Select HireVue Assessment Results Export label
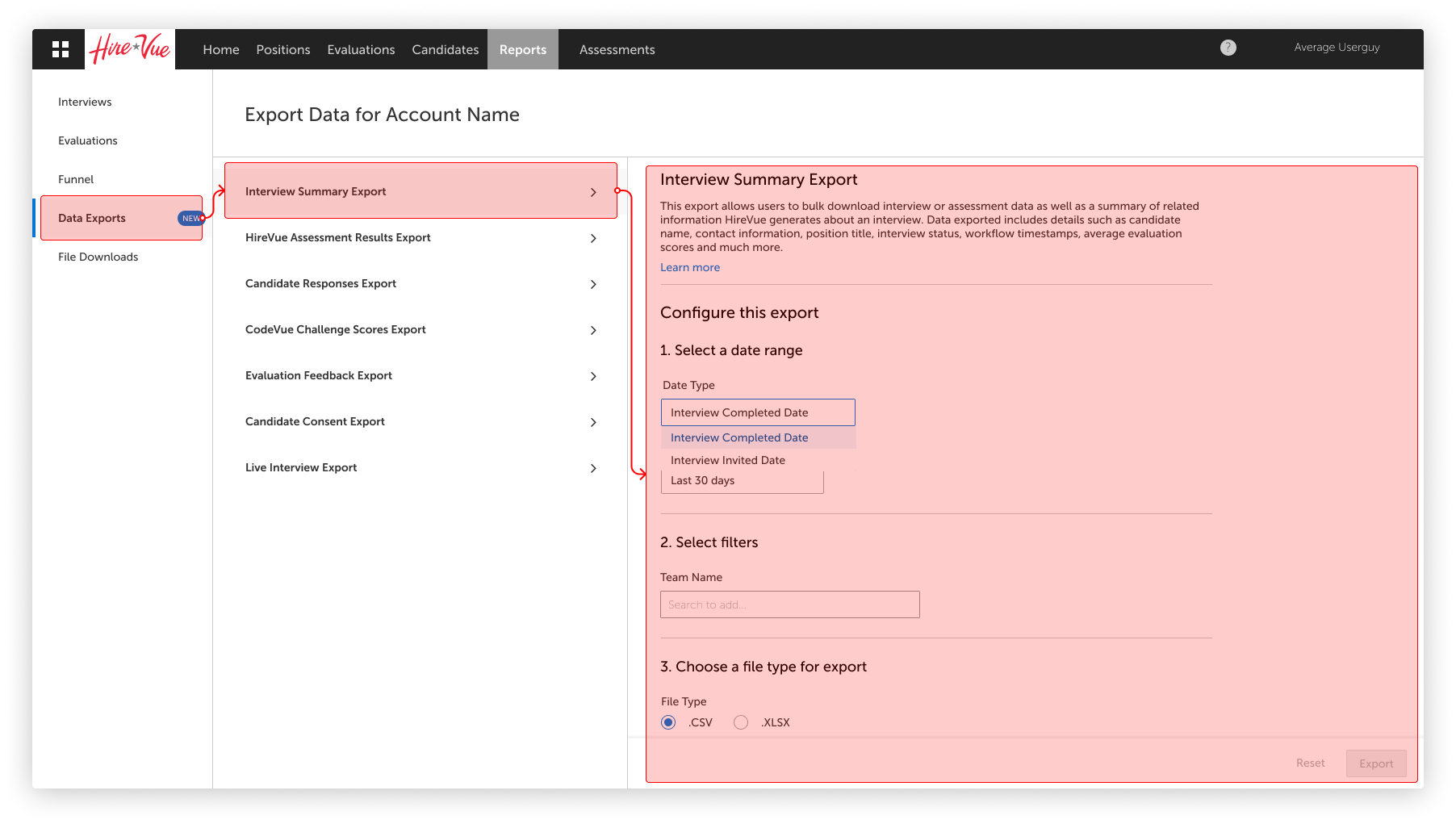Image resolution: width=1456 pixels, height=824 pixels. pyautogui.click(x=338, y=237)
